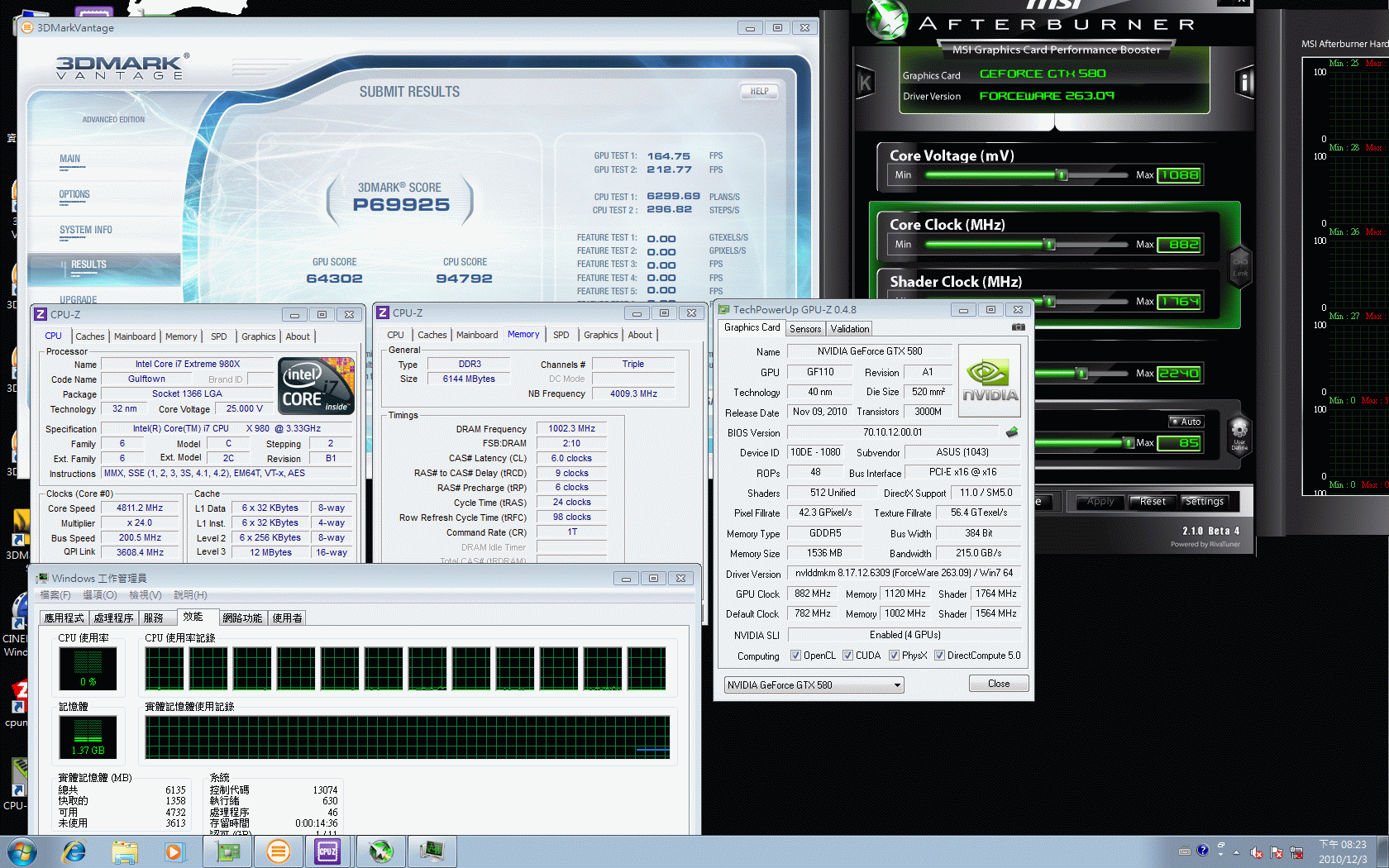Switch to 應用程式 tab in Task Manager
Viewport: 1389px width, 868px height.
[x=64, y=618]
